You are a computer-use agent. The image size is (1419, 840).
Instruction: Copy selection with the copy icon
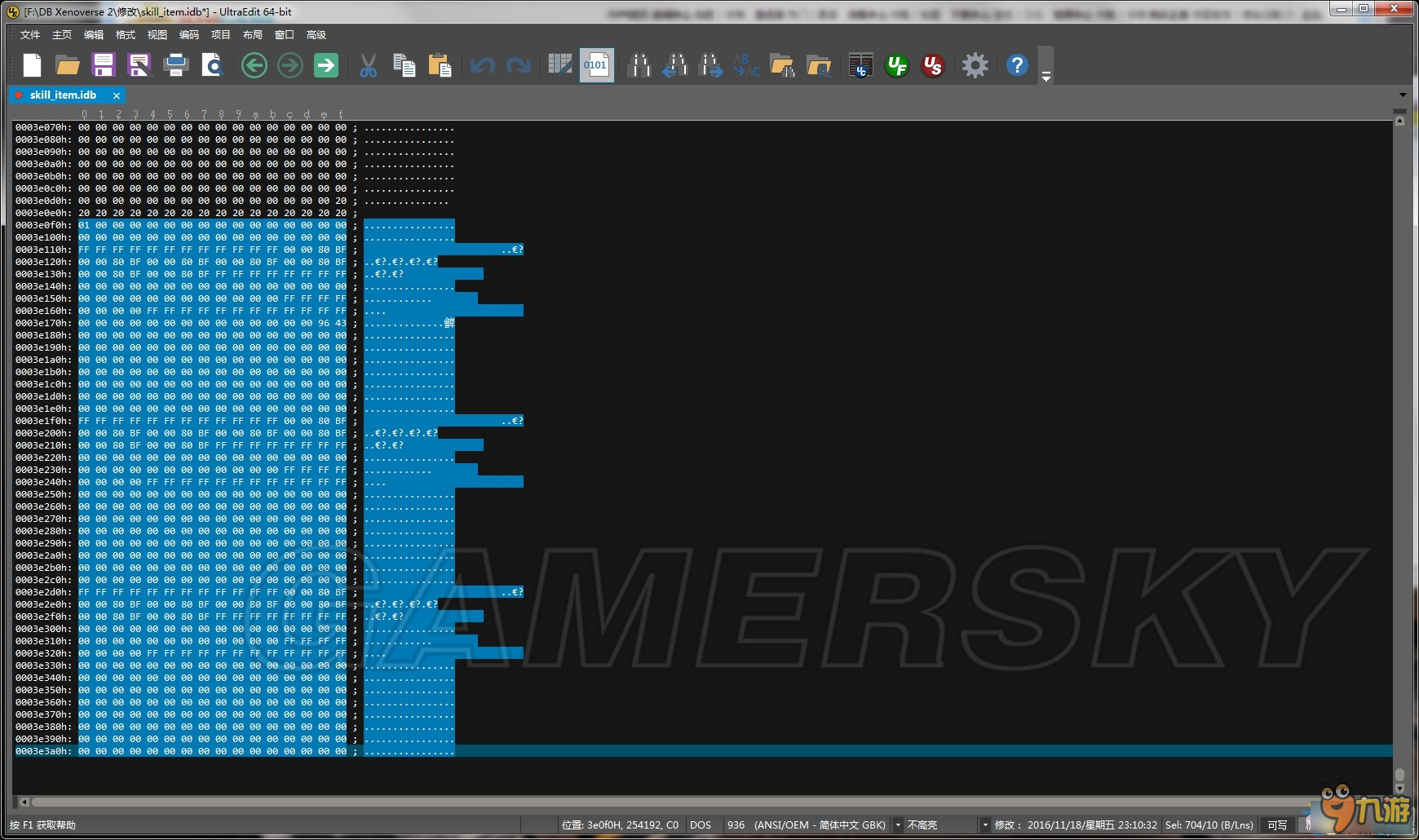[x=404, y=65]
